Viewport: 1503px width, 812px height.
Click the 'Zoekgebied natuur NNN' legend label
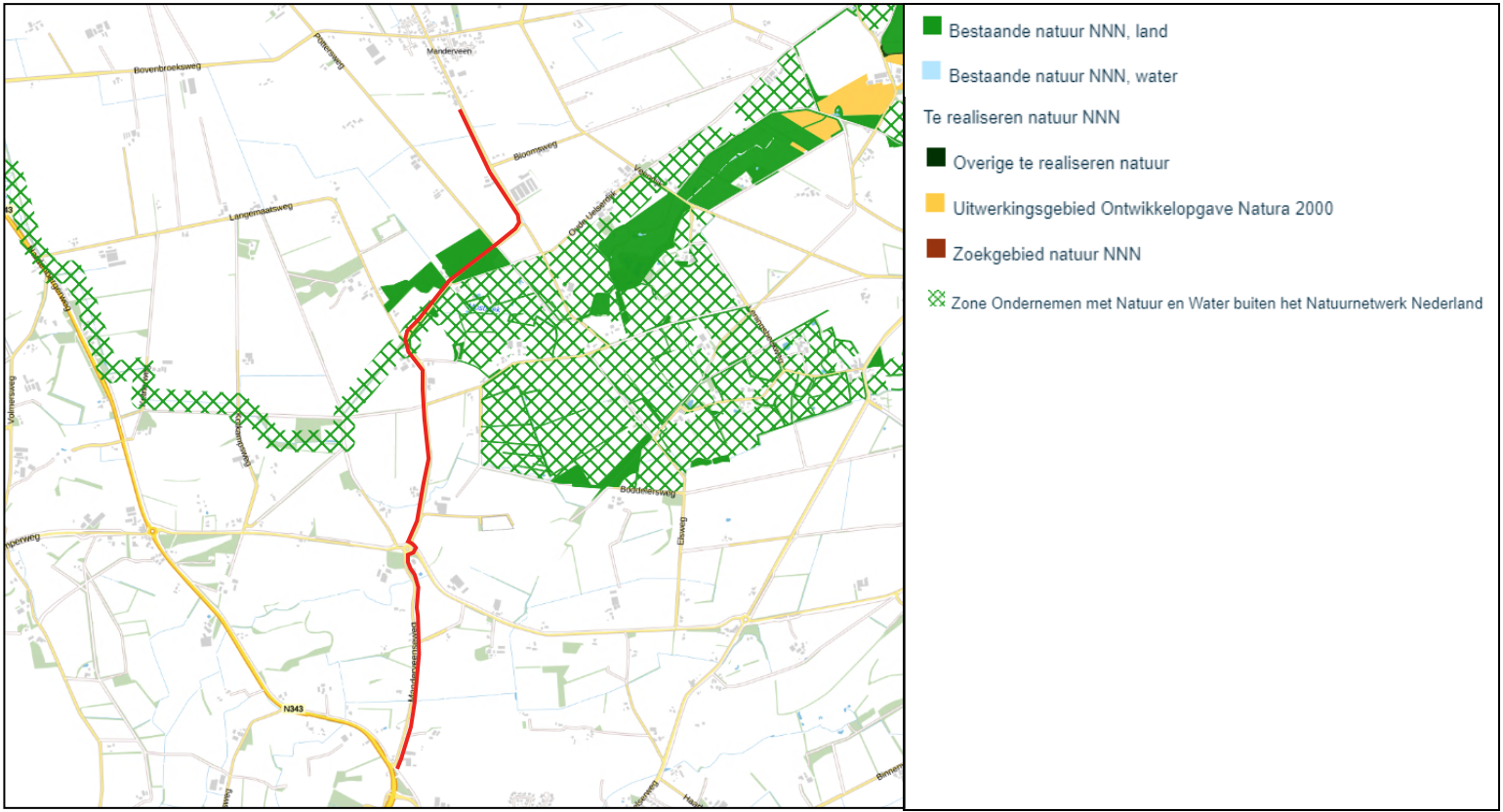[1047, 254]
